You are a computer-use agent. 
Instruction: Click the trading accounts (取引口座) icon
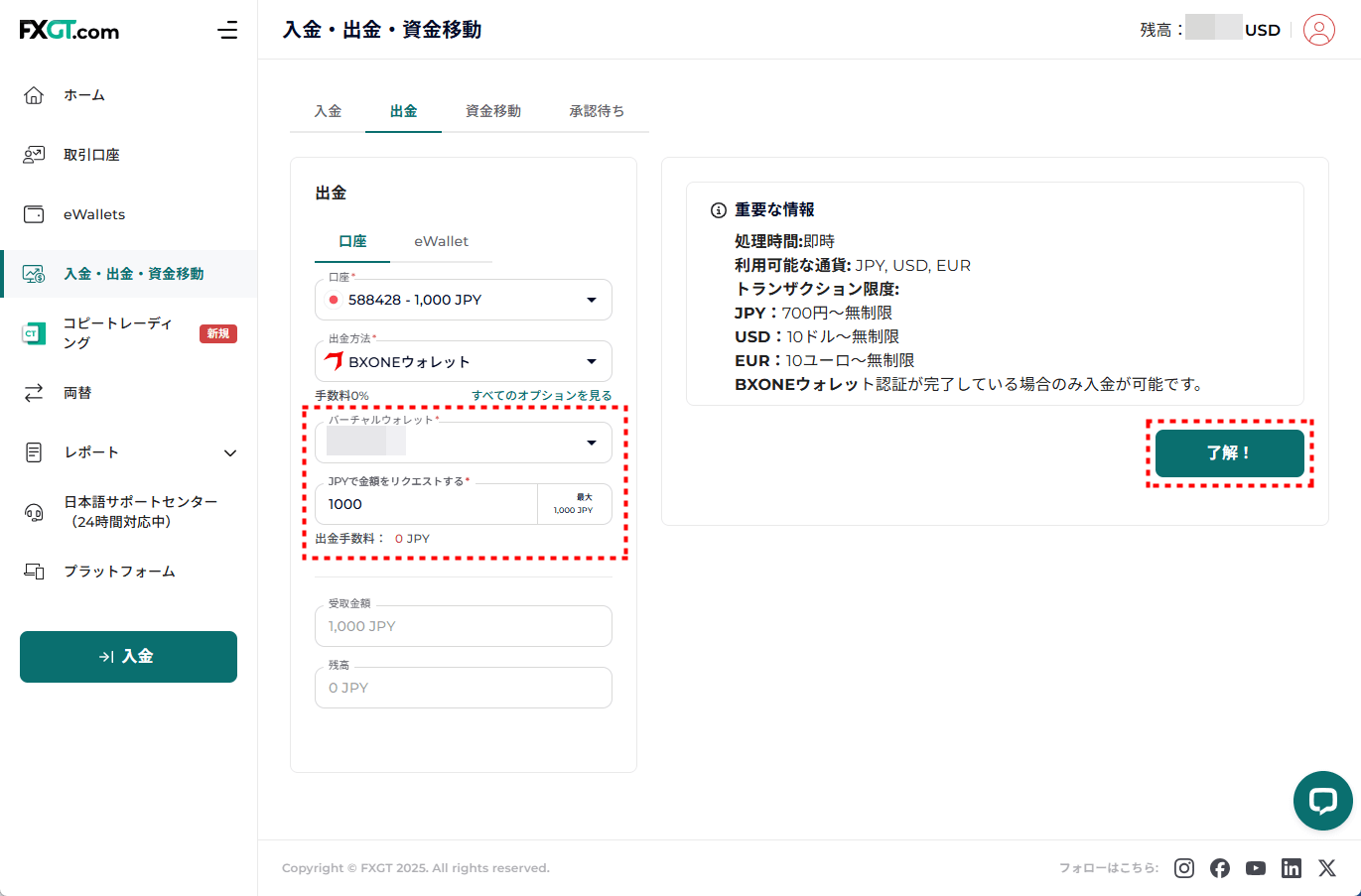34,155
